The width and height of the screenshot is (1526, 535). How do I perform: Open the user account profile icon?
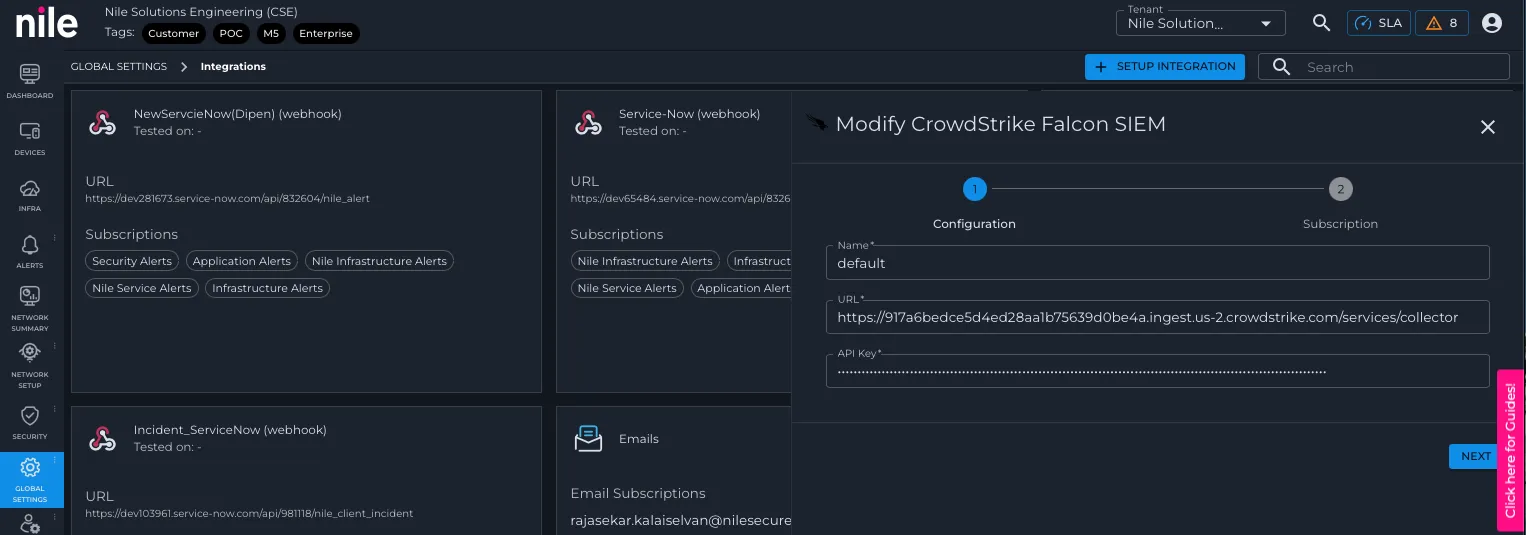pos(1492,23)
